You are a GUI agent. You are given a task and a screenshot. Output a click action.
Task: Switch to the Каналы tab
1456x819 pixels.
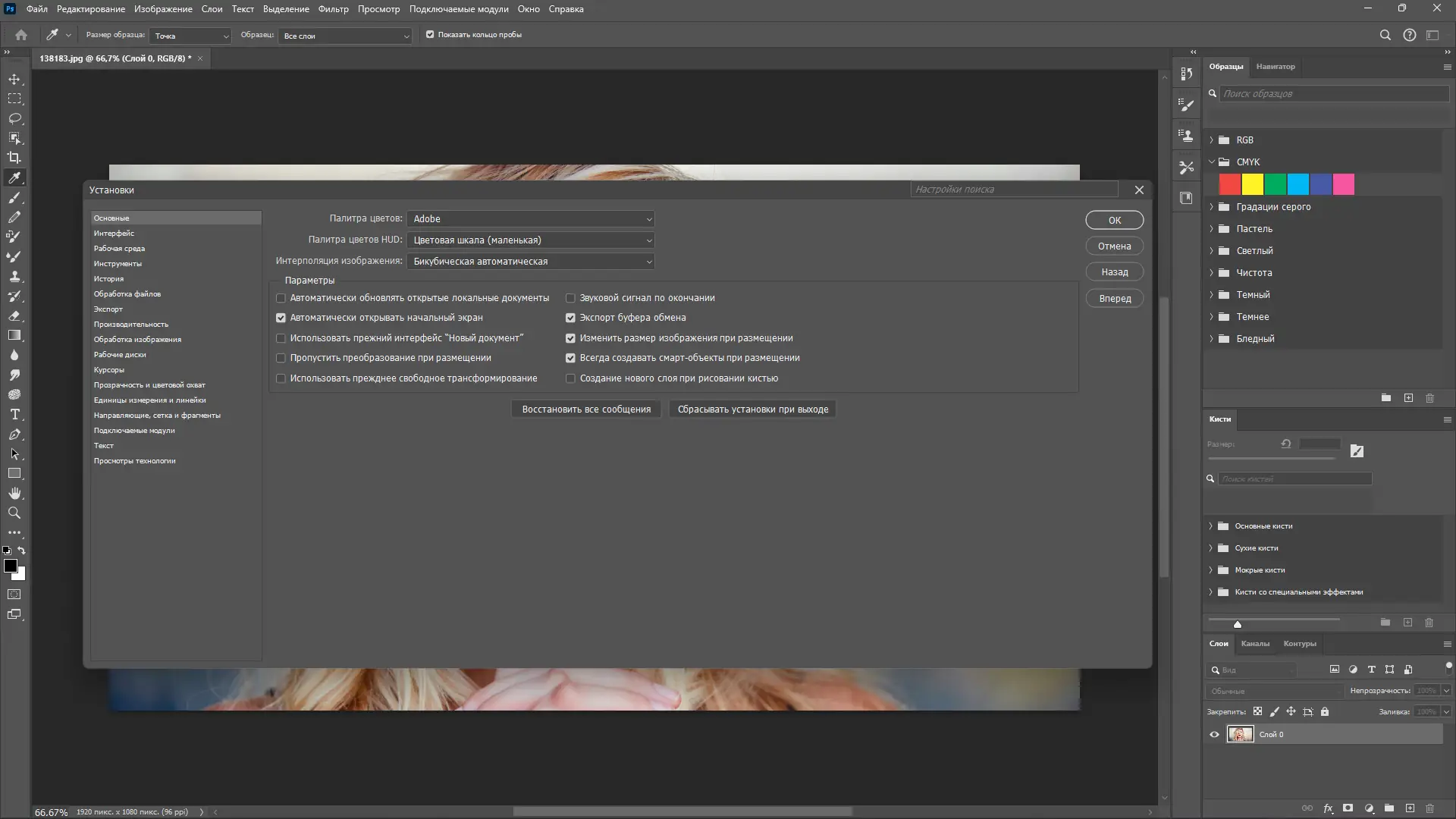pyautogui.click(x=1255, y=644)
